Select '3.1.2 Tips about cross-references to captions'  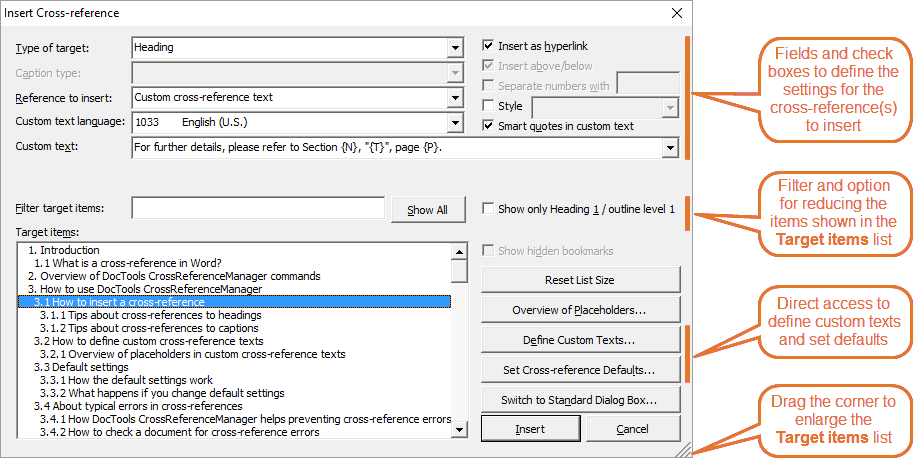coord(234,328)
